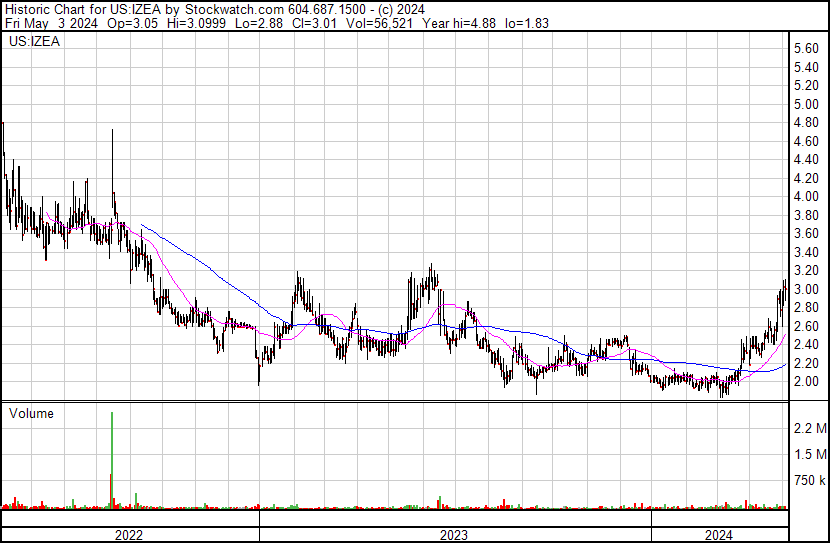Click the Year hi=4.88 value in header

(457, 23)
